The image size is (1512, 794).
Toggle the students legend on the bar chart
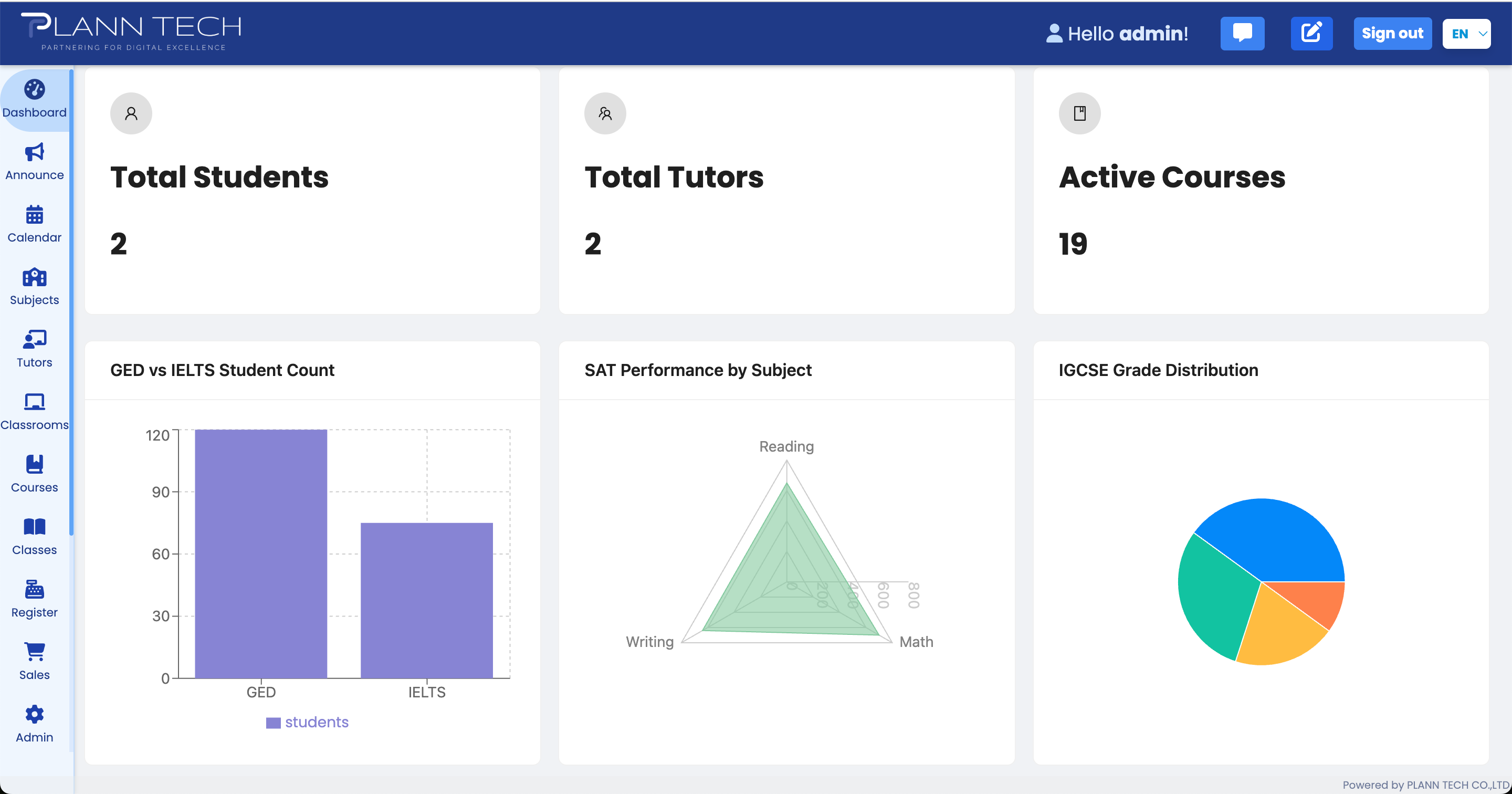307,722
